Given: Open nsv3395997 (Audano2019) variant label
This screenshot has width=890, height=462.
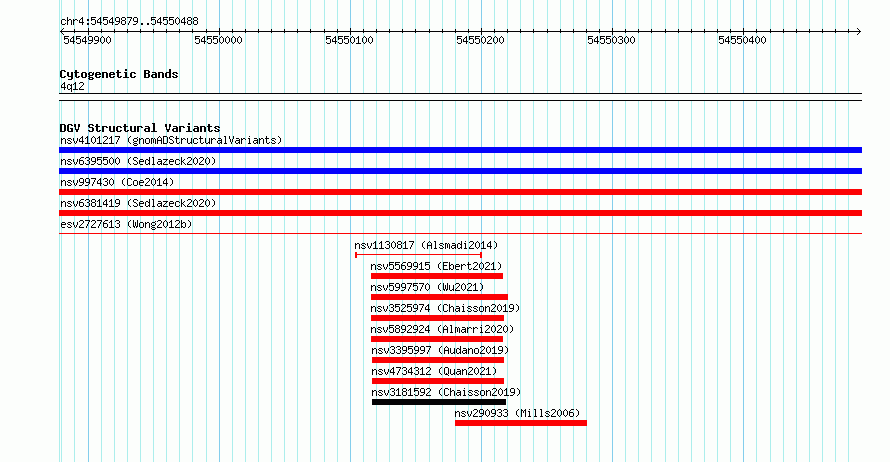Looking at the screenshot, I should pyautogui.click(x=440, y=350).
